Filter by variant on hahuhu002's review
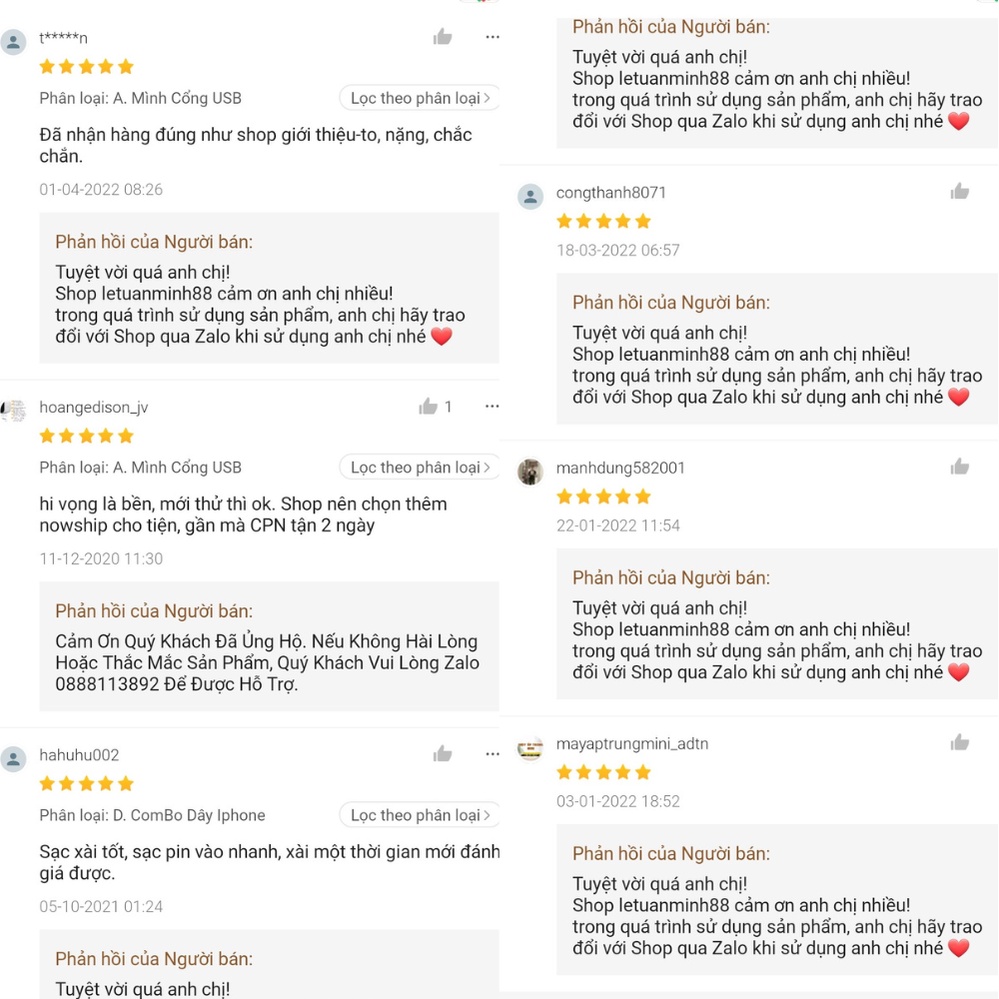The width and height of the screenshot is (999, 999). pos(419,816)
